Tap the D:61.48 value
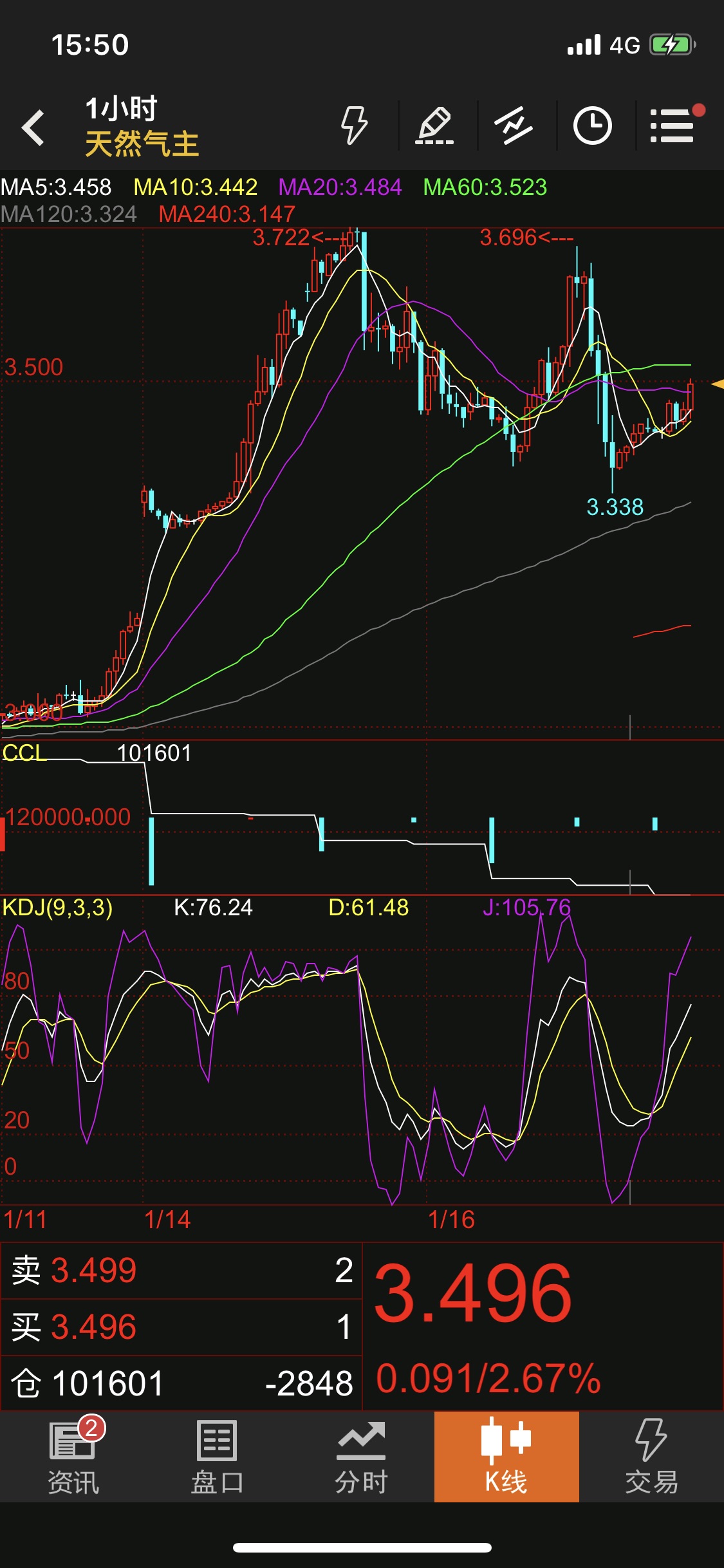The height and width of the screenshot is (1568, 724). point(369,908)
